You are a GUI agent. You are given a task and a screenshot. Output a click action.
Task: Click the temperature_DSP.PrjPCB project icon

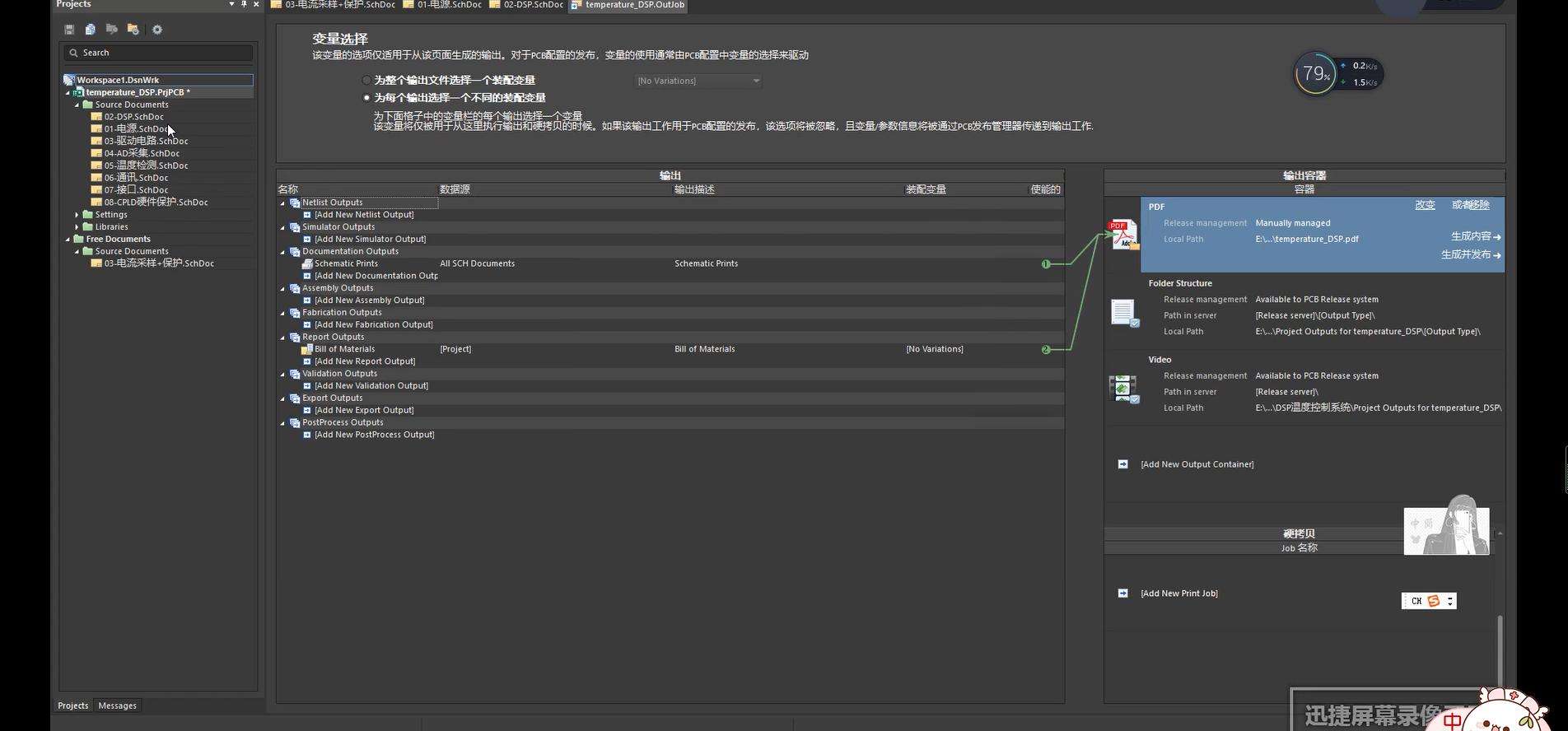pyautogui.click(x=79, y=92)
